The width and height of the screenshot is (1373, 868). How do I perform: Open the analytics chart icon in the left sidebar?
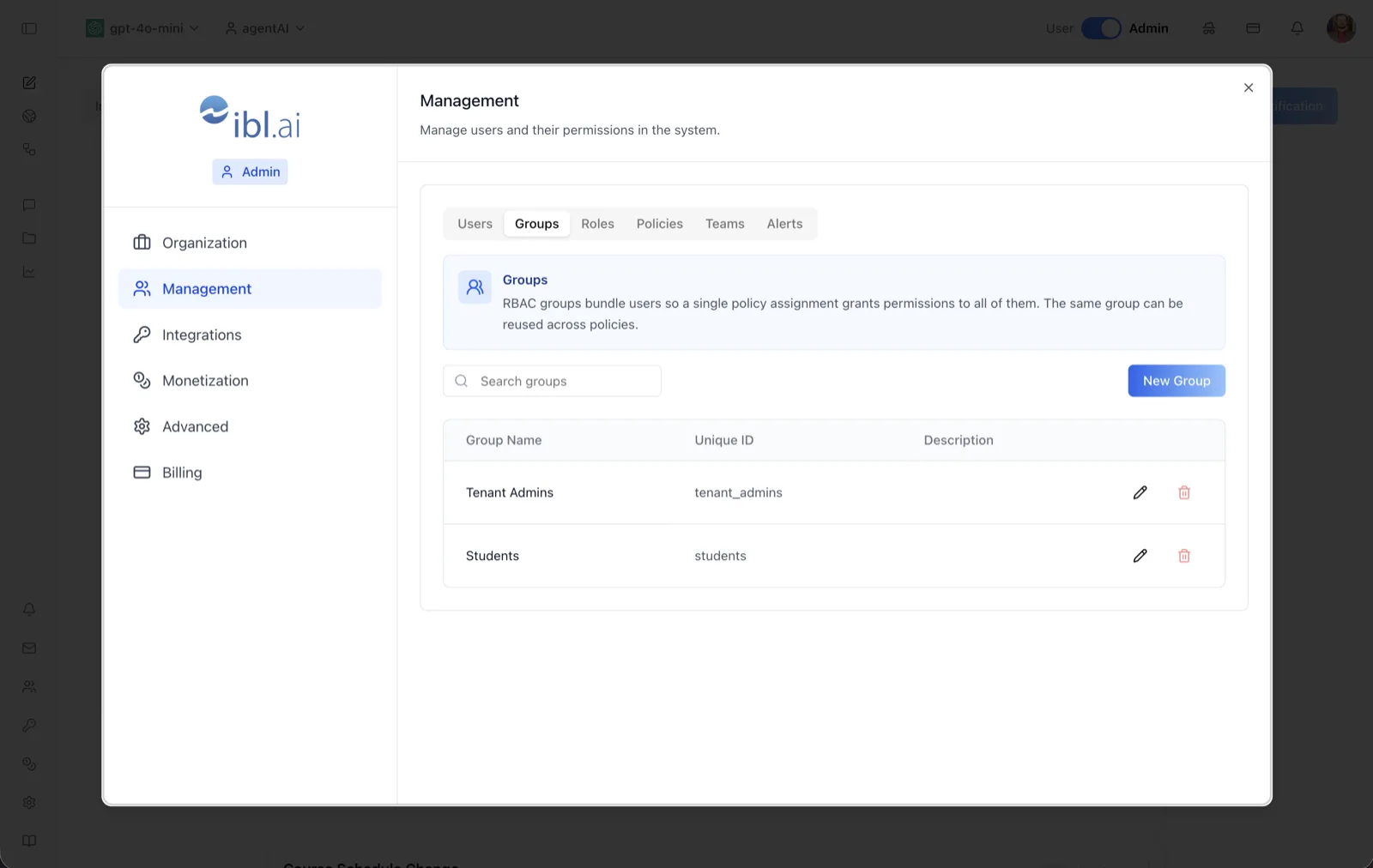tap(29, 272)
